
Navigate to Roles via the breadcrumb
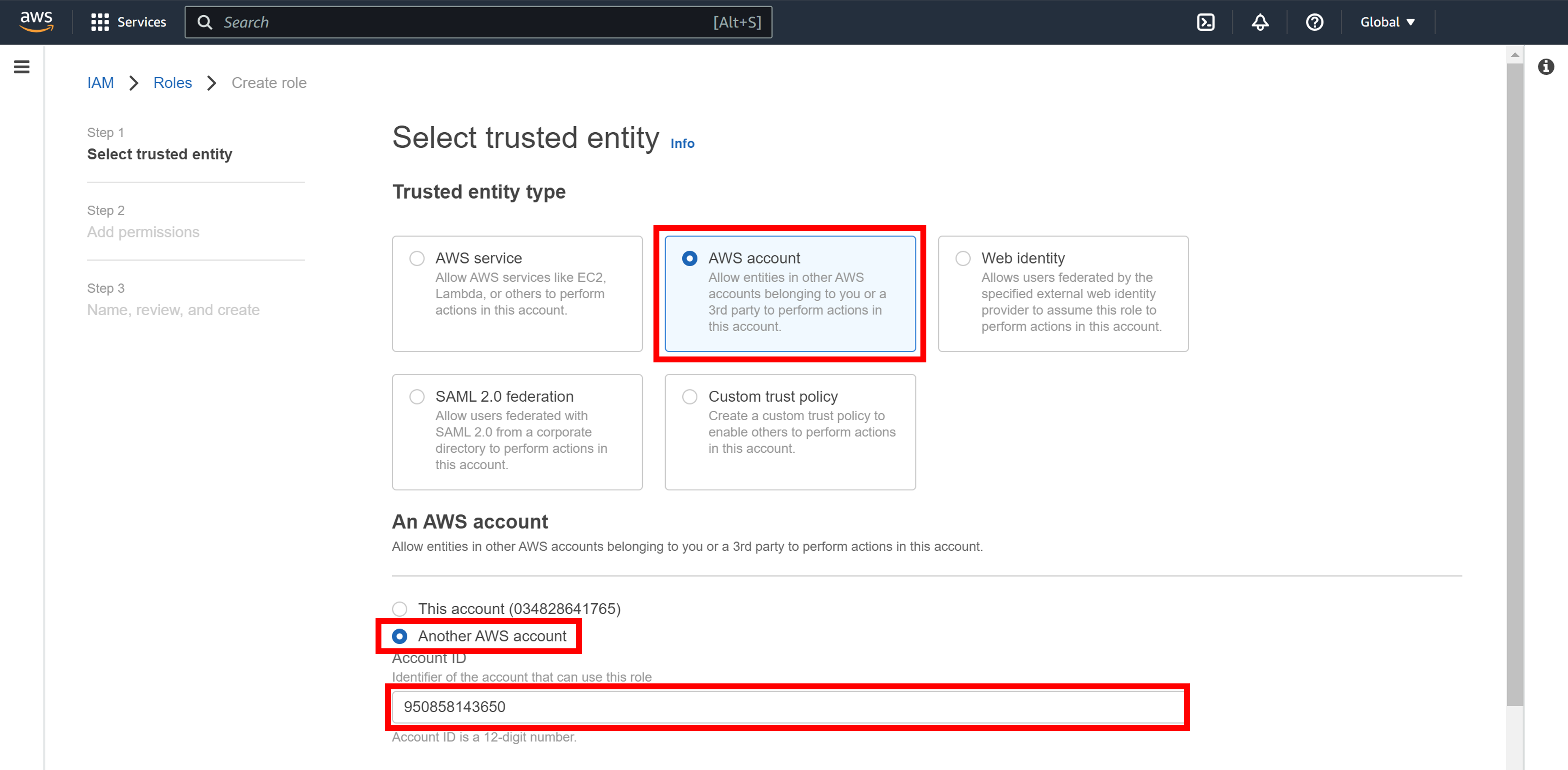click(x=172, y=83)
